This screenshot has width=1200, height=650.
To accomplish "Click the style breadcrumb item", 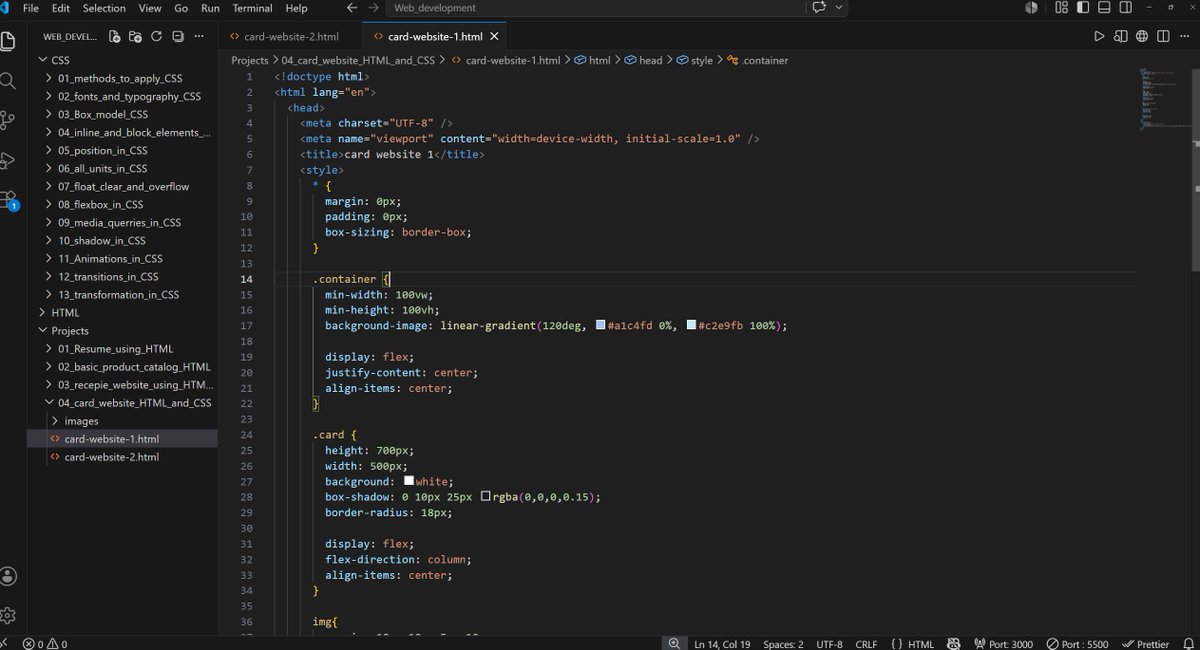I will [695, 60].
